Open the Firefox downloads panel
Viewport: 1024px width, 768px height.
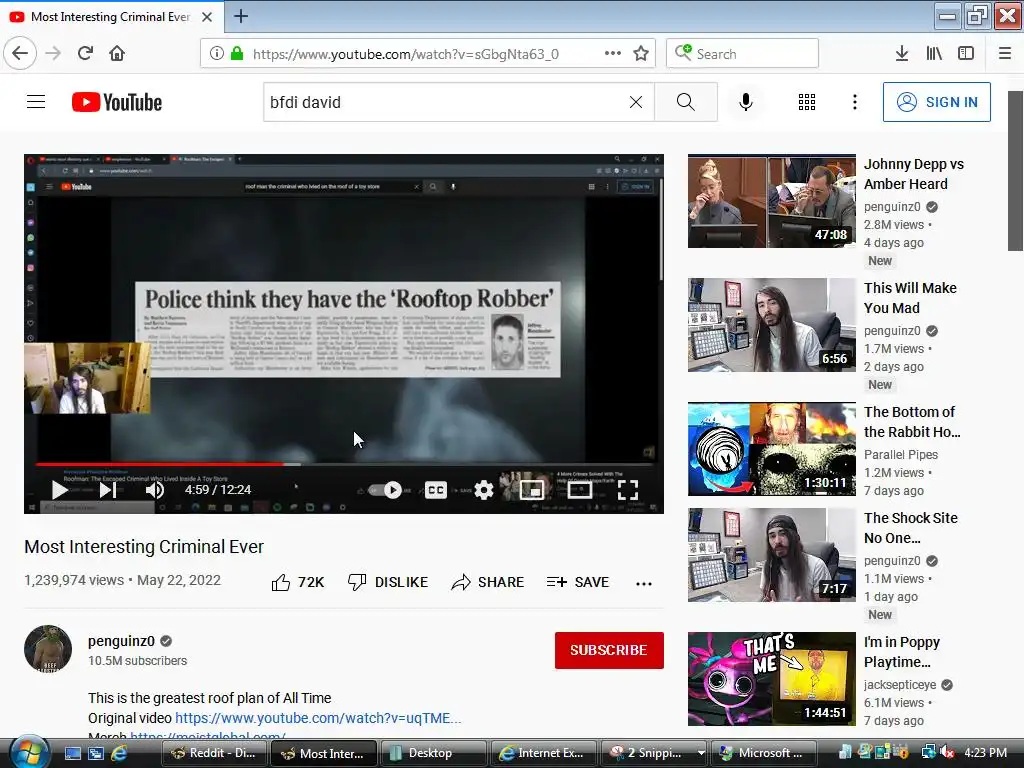click(902, 54)
